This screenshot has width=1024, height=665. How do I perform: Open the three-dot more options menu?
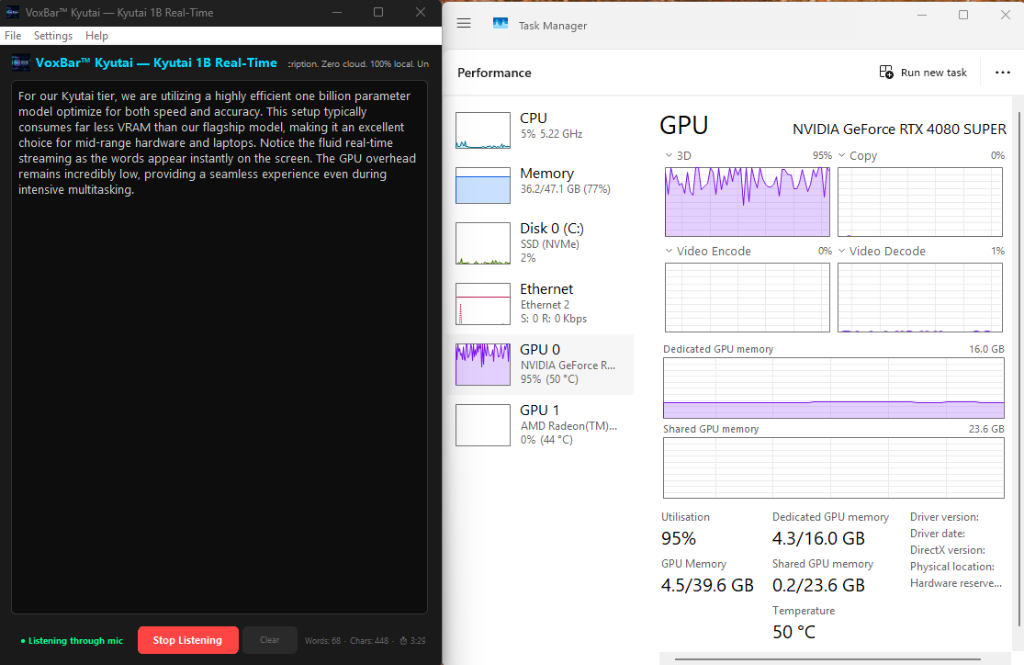point(1002,72)
